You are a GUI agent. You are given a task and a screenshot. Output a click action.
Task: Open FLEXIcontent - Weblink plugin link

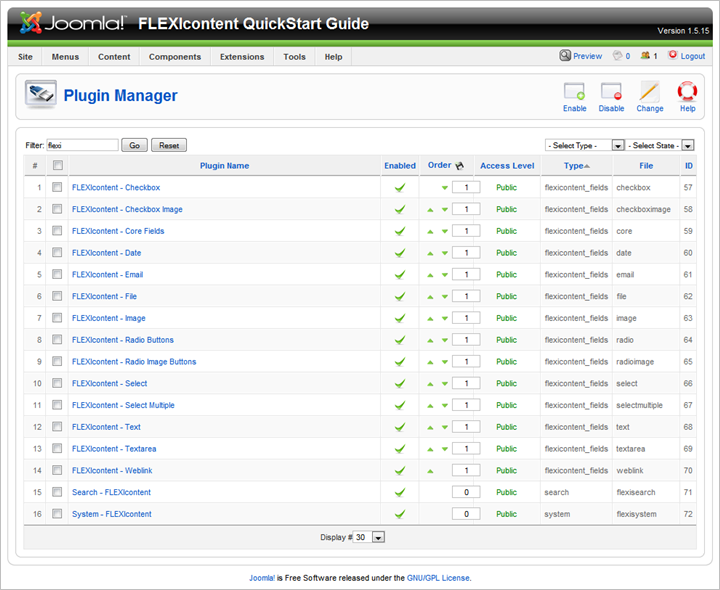click(112, 470)
